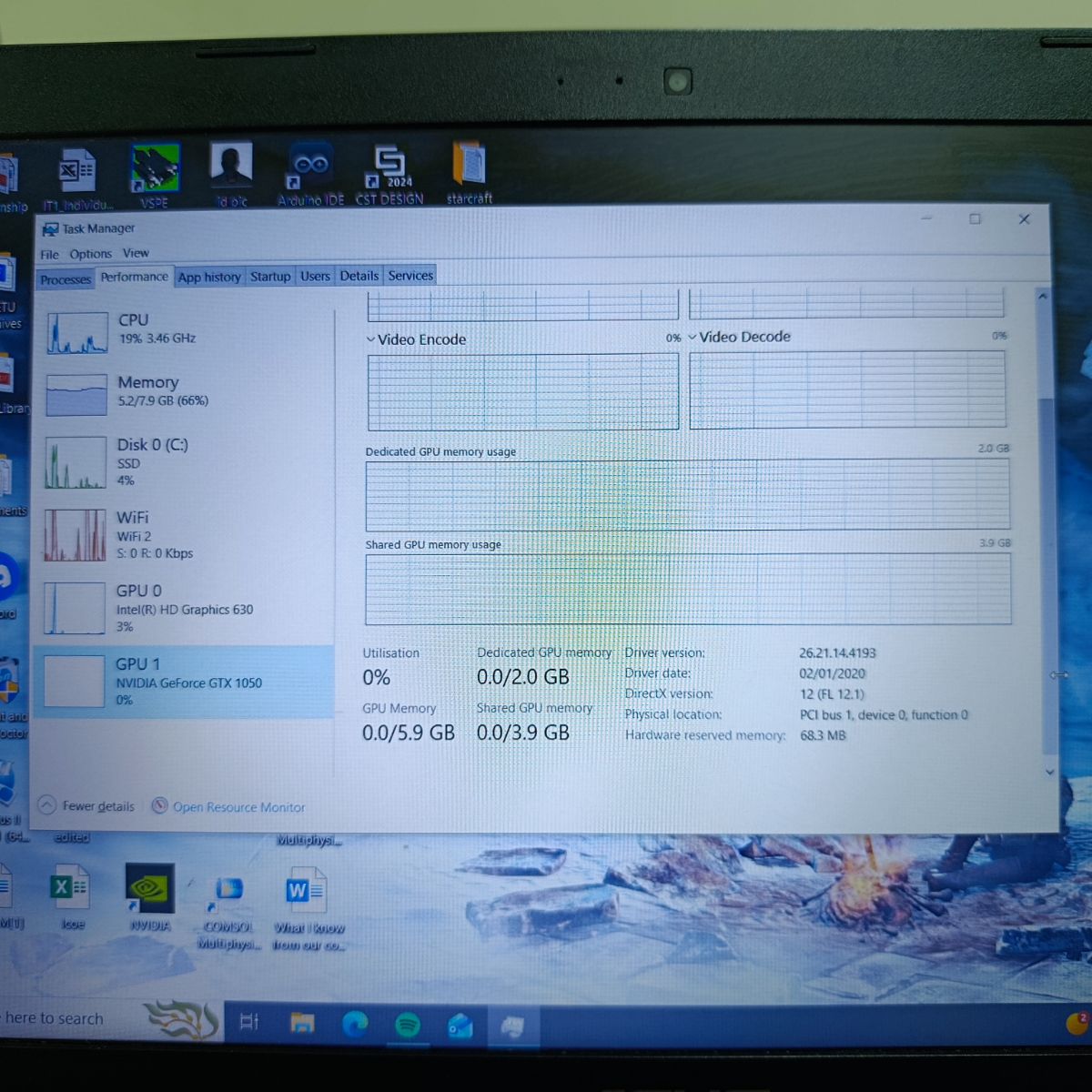Select GPU 0 Intel HD Graphics 630

(x=184, y=608)
